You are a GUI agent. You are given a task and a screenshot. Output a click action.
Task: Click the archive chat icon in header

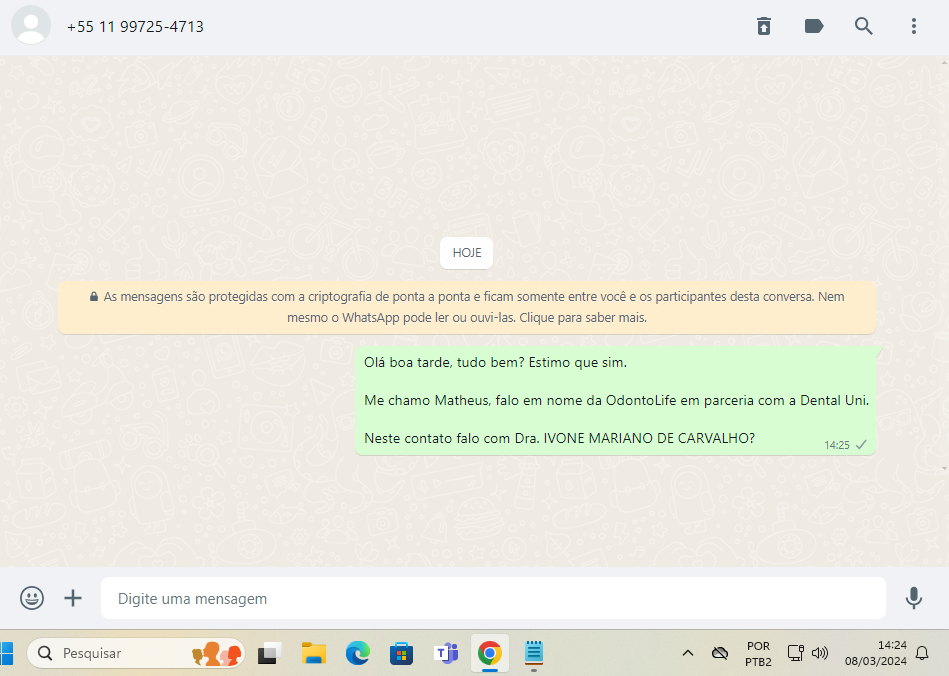tap(764, 26)
